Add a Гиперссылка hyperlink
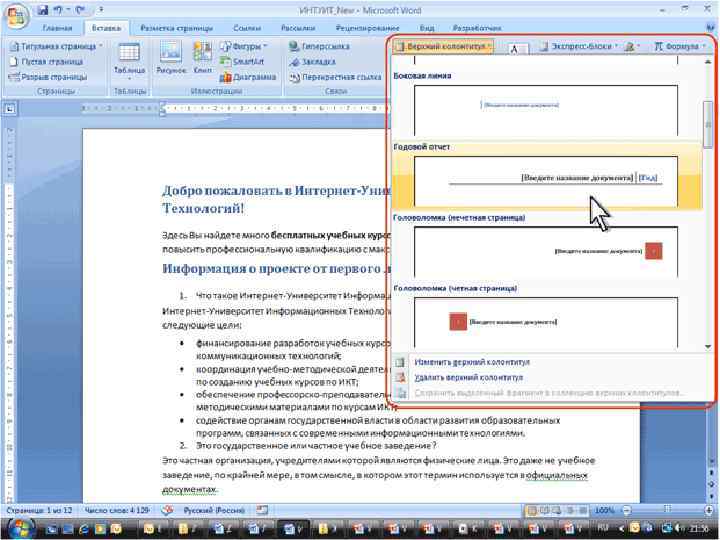This screenshot has height=540, width=720. 320,46
